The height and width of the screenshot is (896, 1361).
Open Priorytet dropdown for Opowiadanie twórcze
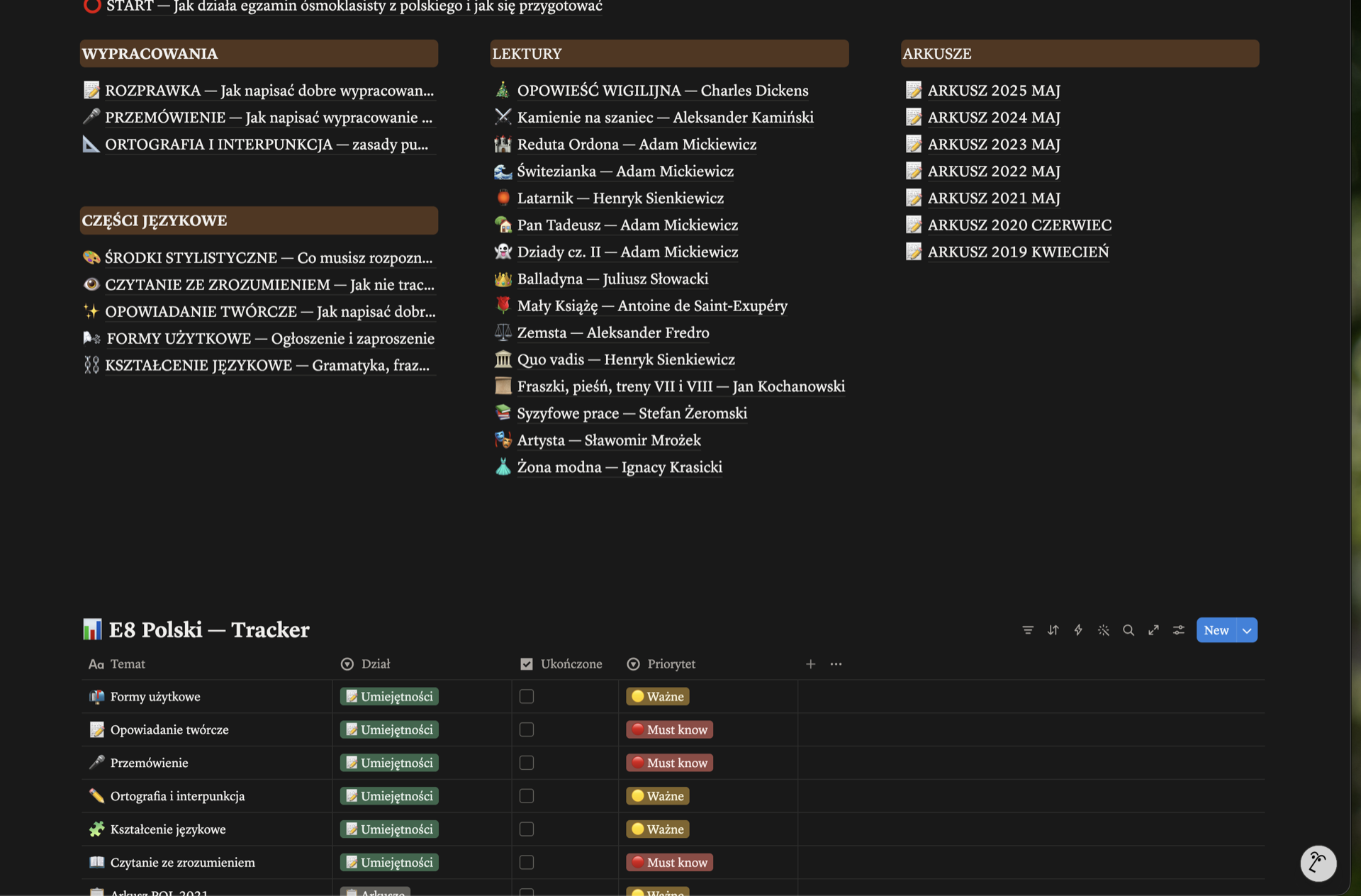click(670, 730)
